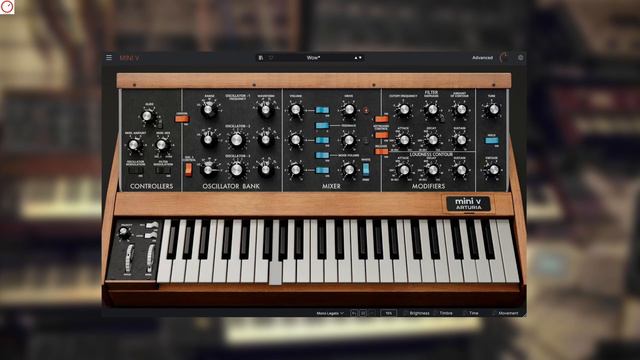This screenshot has width=640, height=360.
Task: Flip the lower white switch beside keyboard
Action: tap(151, 235)
